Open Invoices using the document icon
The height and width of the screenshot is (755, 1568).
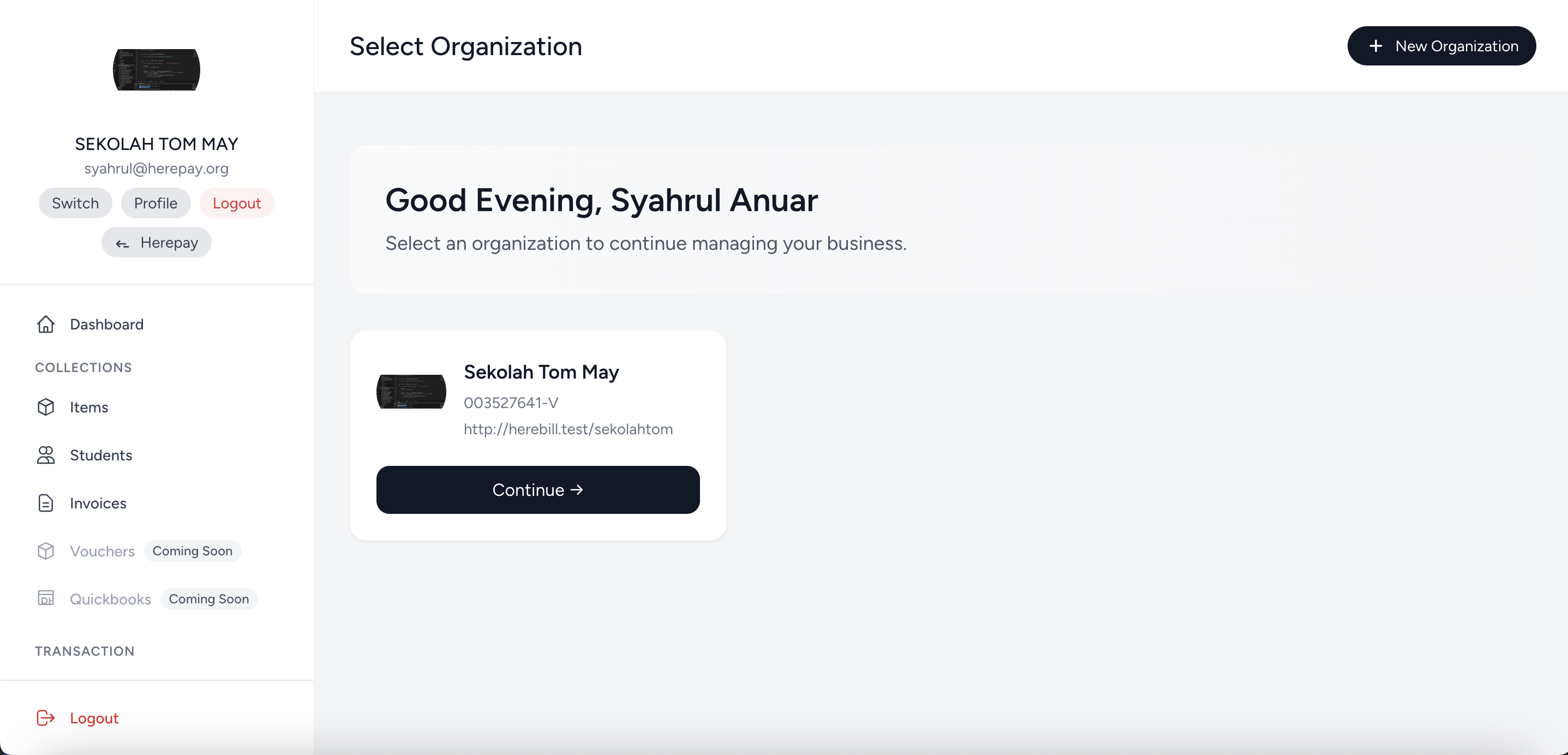click(46, 503)
